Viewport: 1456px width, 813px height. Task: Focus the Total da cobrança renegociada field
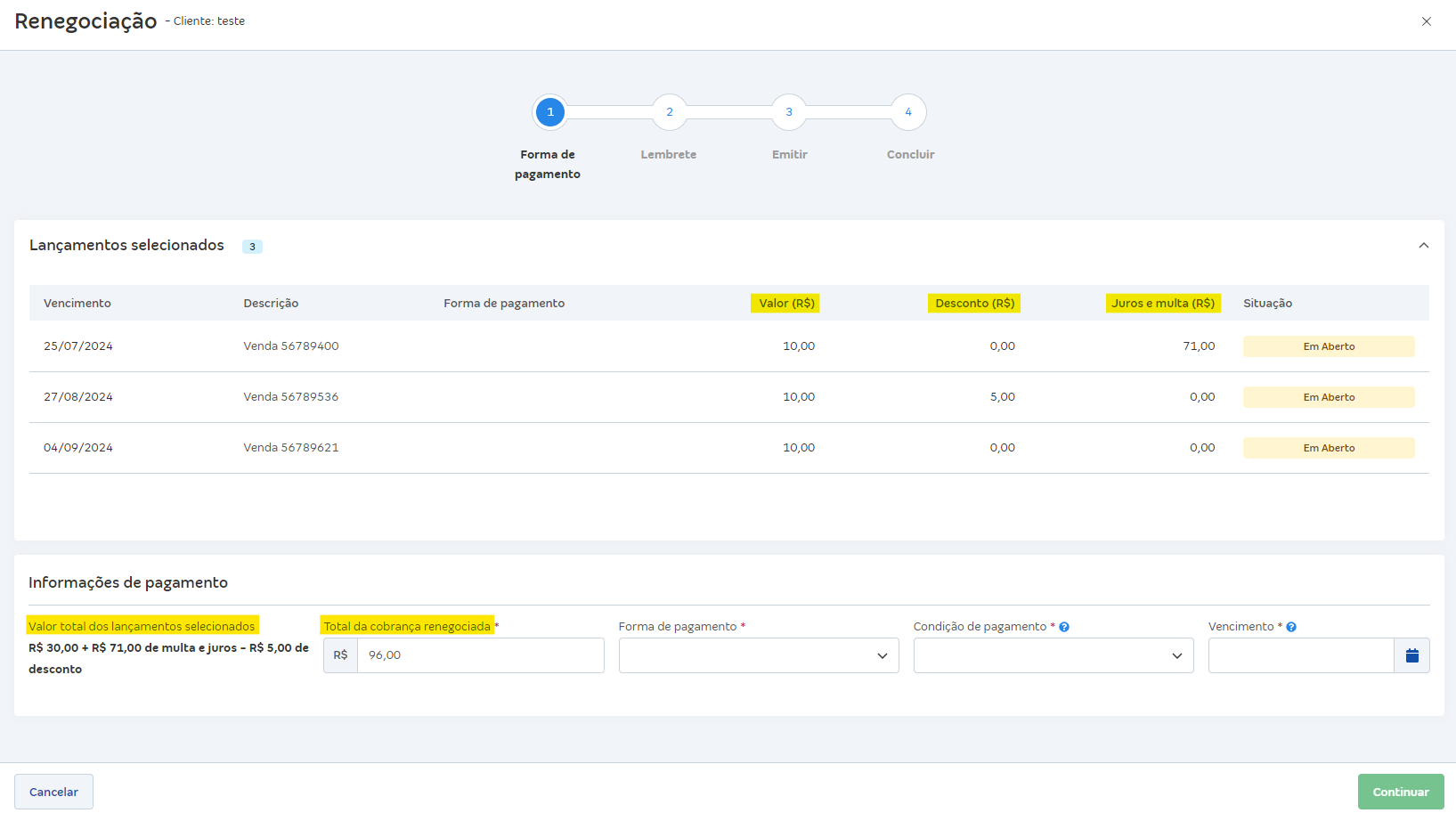(x=480, y=655)
